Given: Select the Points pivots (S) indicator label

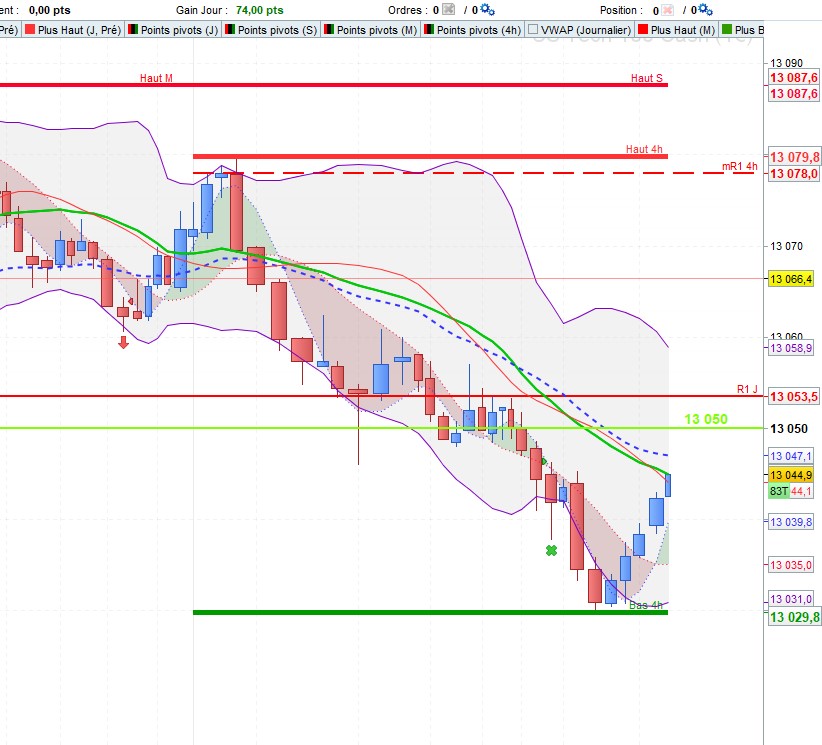Looking at the screenshot, I should [277, 30].
